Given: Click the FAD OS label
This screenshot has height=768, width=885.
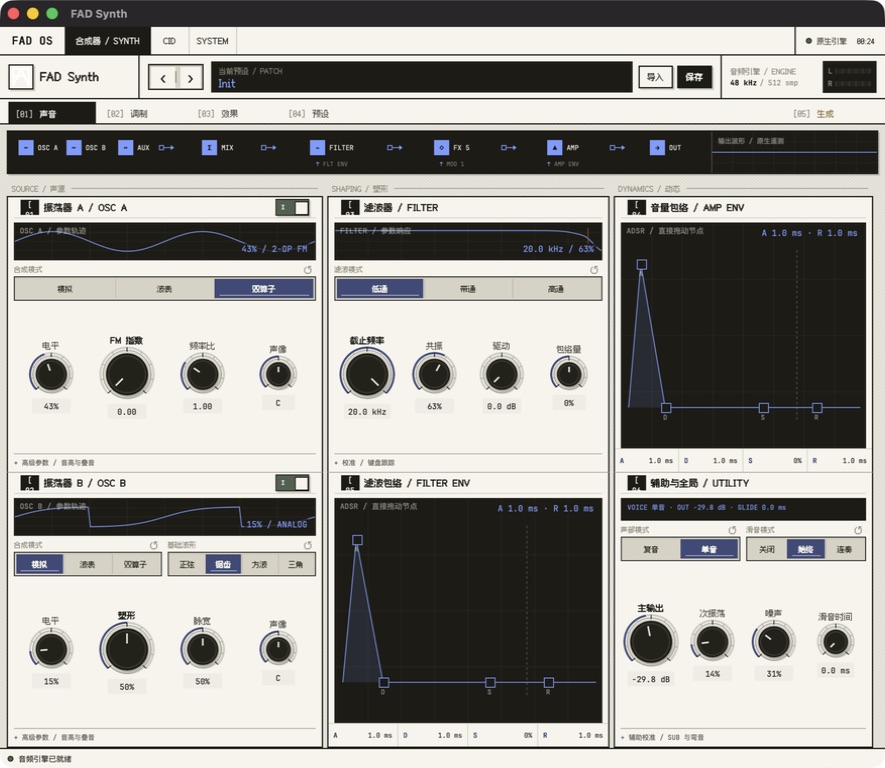Looking at the screenshot, I should pyautogui.click(x=32, y=41).
